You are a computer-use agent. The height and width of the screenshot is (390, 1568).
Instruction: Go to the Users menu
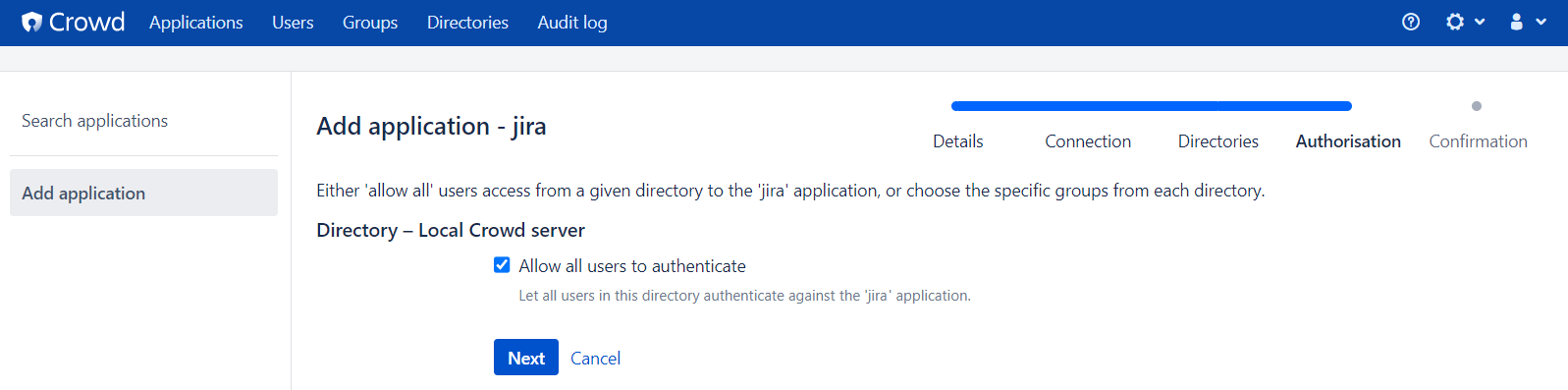(293, 22)
